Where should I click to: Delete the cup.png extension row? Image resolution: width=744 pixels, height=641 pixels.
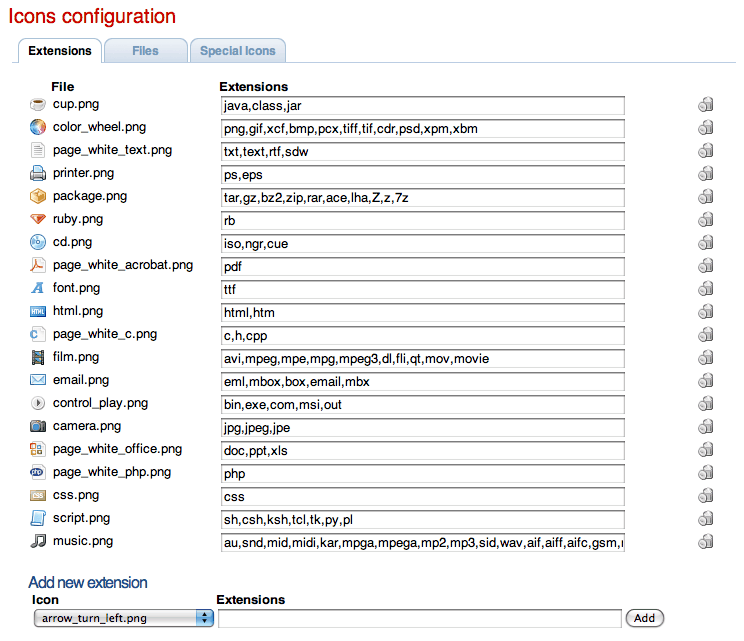coord(705,105)
